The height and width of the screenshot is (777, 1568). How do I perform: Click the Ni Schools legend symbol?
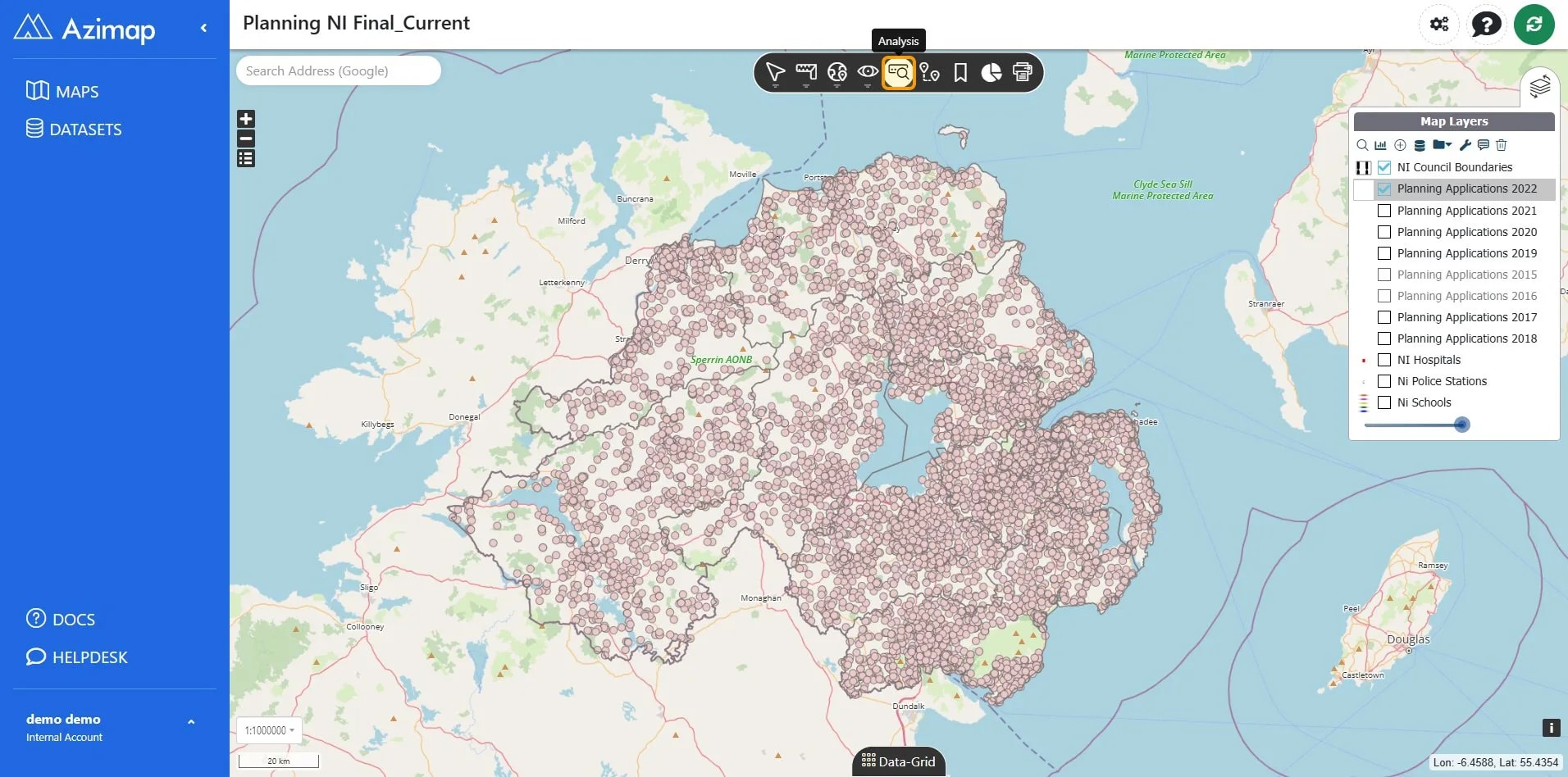pyautogui.click(x=1363, y=402)
